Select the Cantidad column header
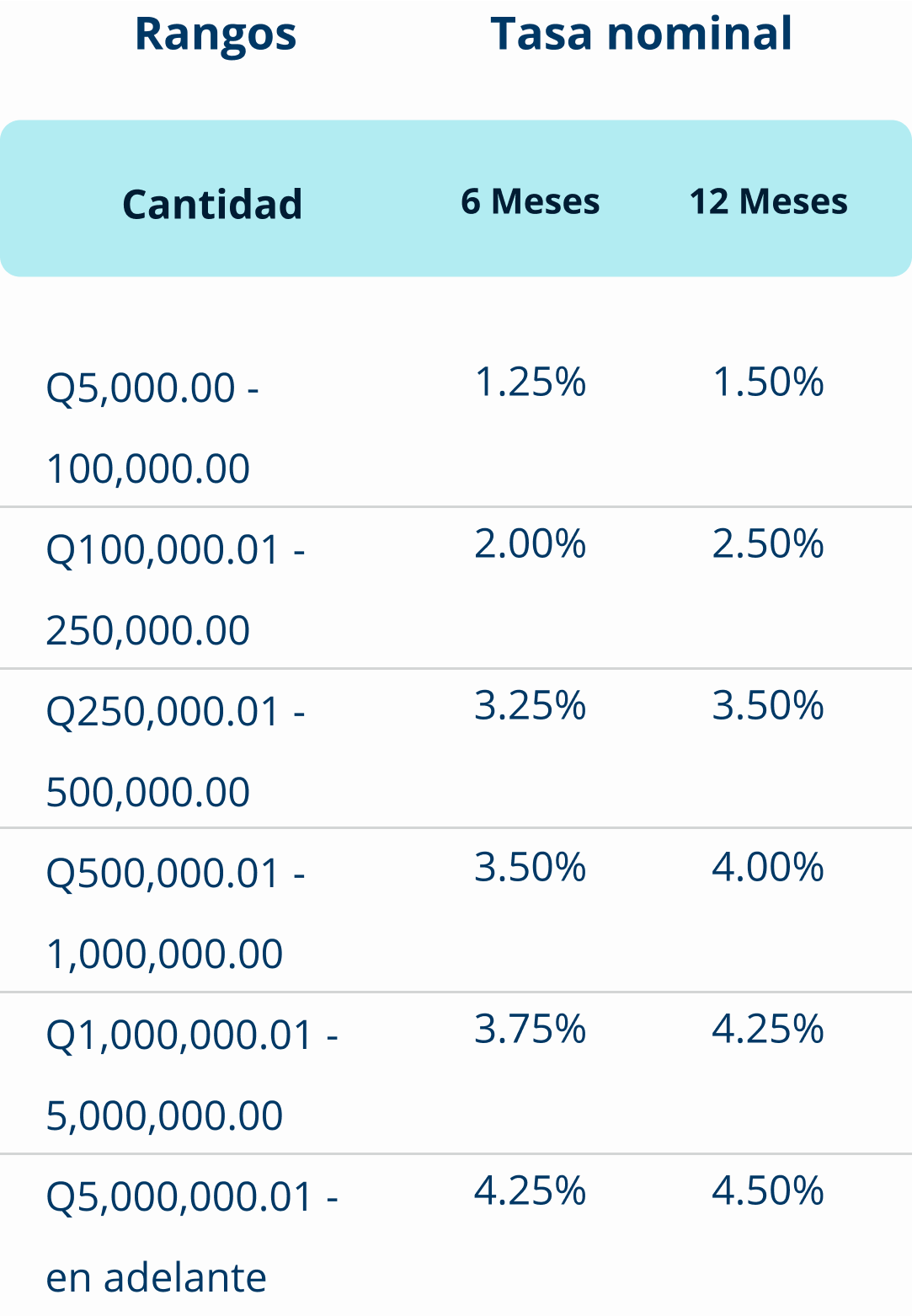Viewport: 912px width, 1316px height. tap(212, 204)
